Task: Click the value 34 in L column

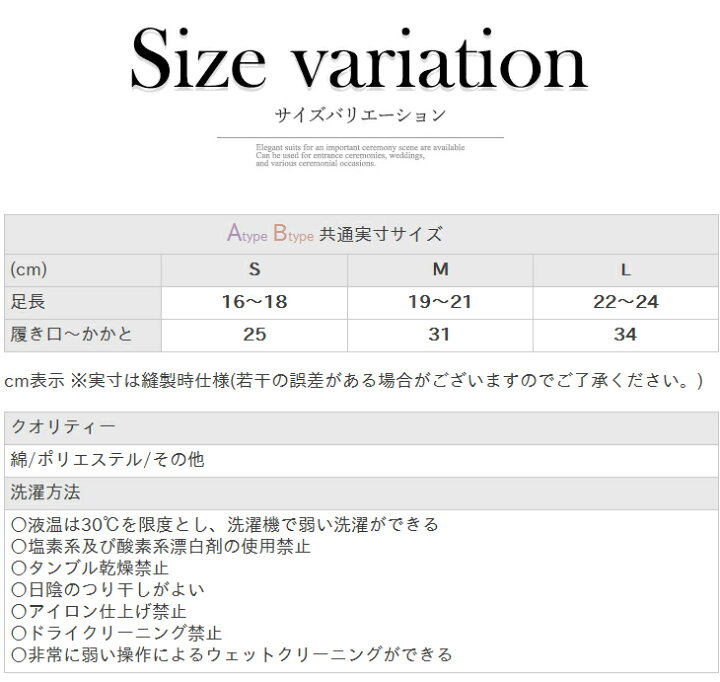Action: [x=625, y=335]
